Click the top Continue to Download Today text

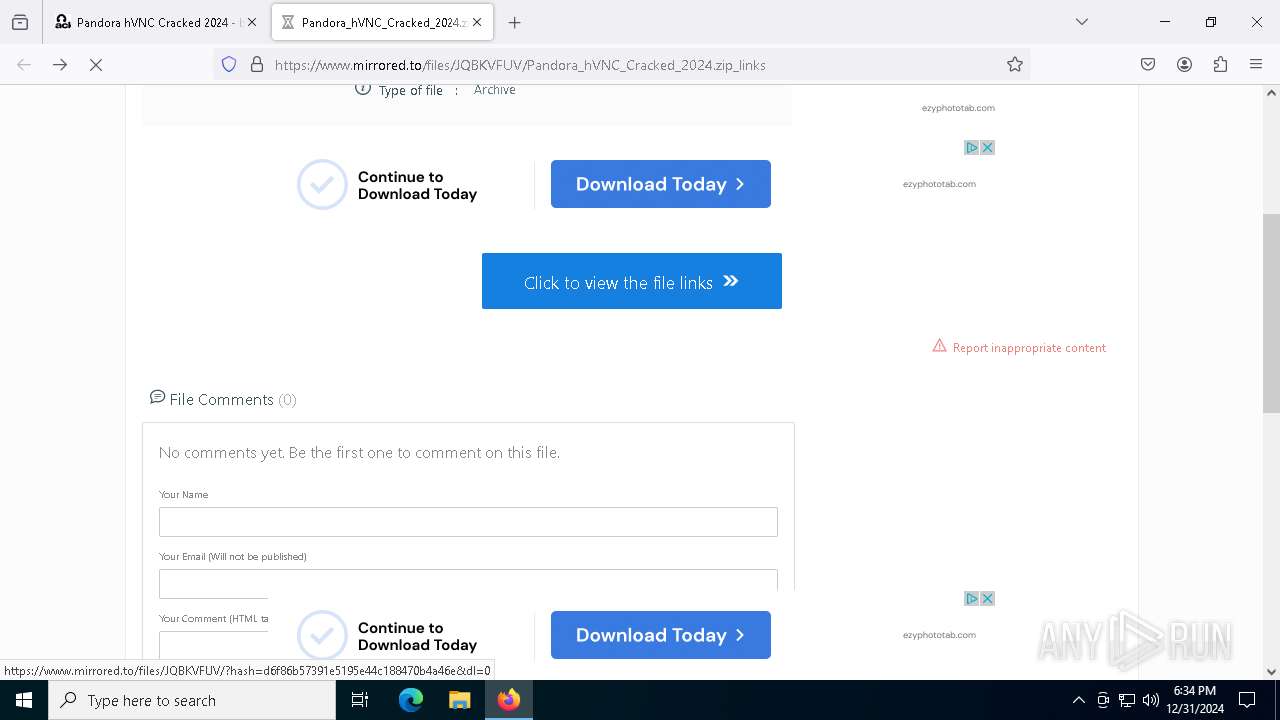click(x=417, y=185)
